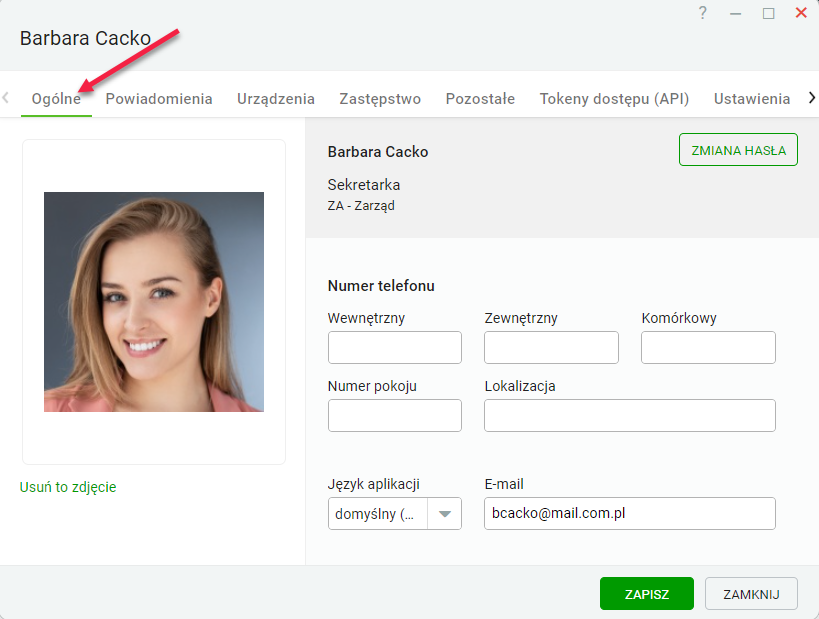Click into the Numer pokoju field

click(394, 415)
